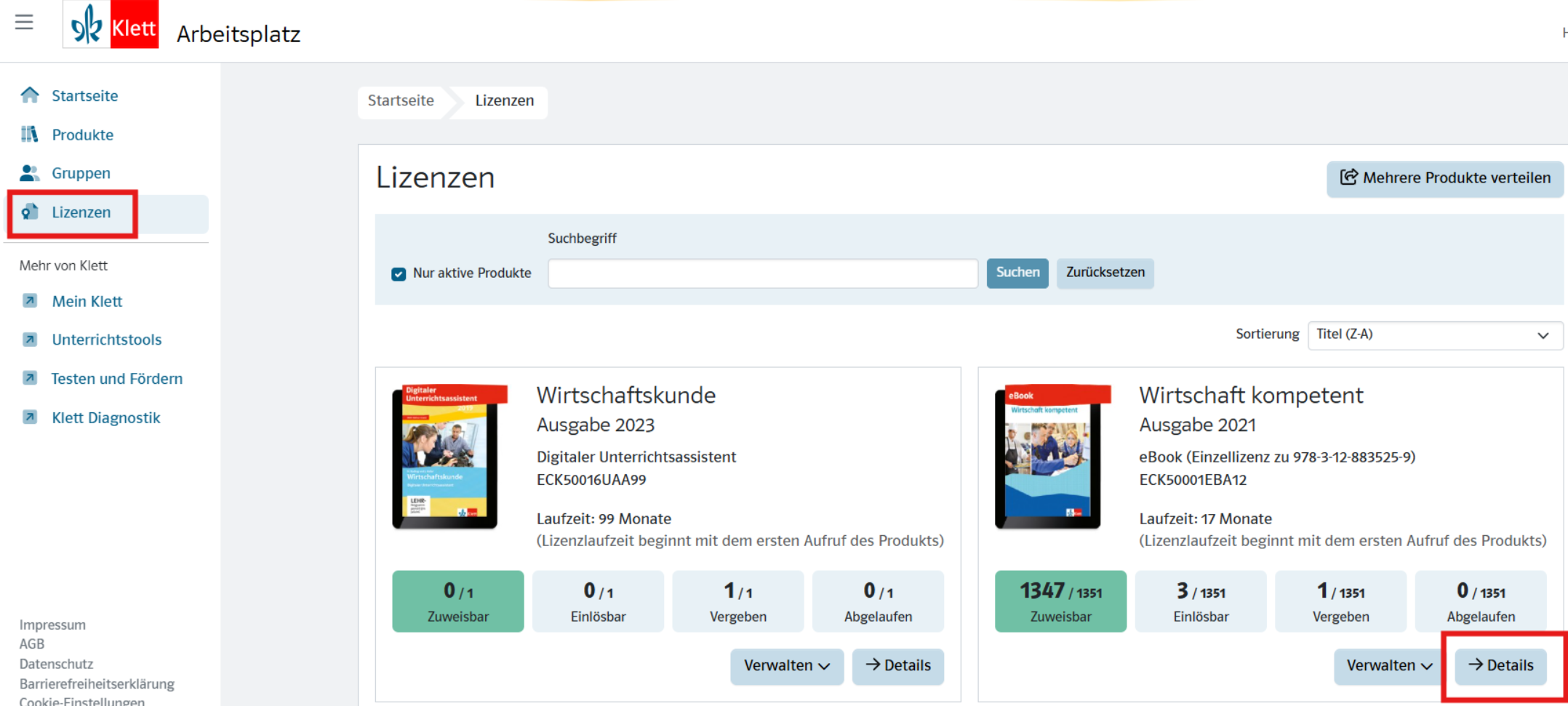
Task: Click the Suchen button
Action: point(1017,273)
